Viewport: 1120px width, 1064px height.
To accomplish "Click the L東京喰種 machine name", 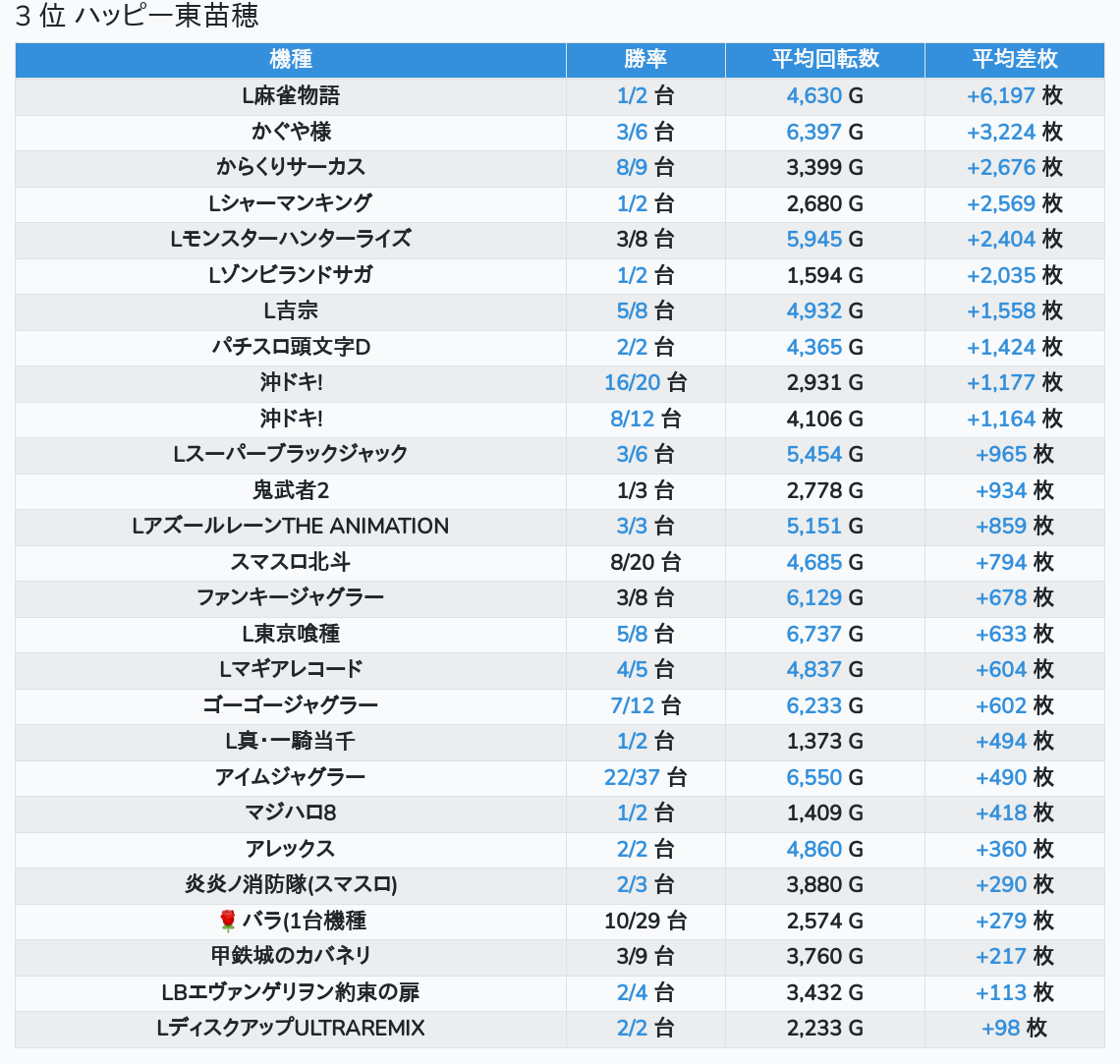I will point(291,634).
